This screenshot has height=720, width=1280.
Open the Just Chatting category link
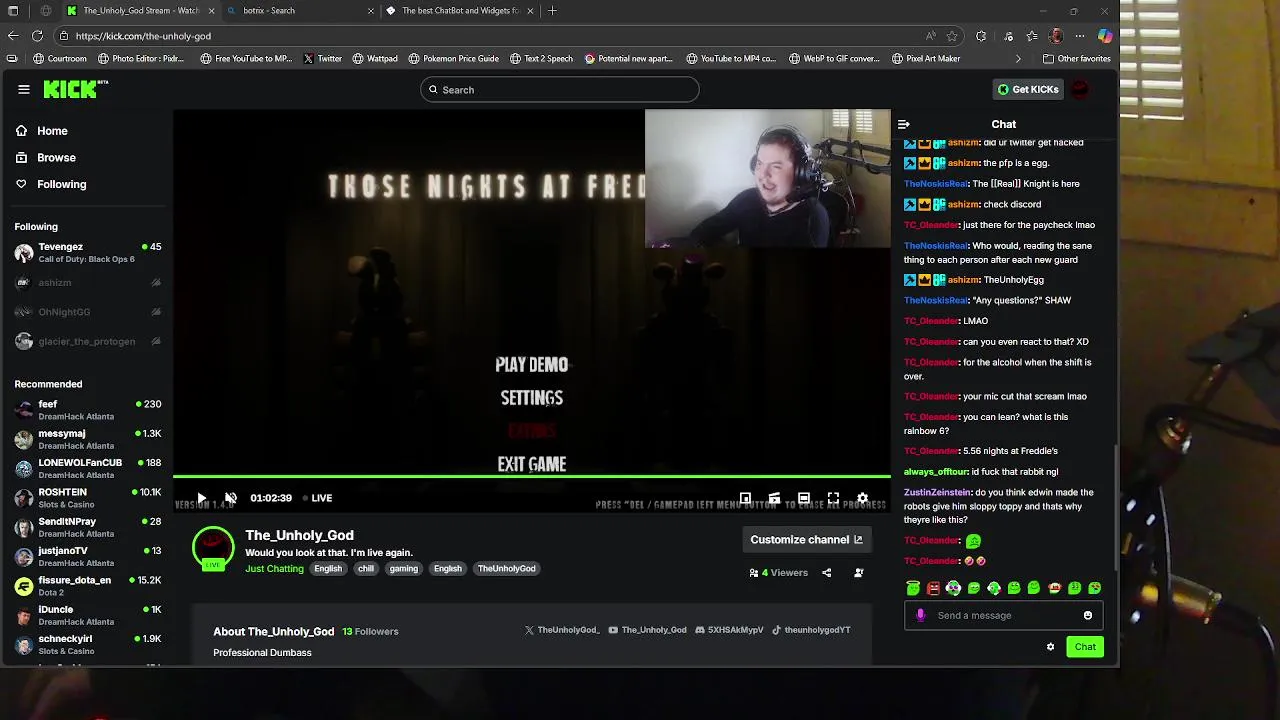274,569
